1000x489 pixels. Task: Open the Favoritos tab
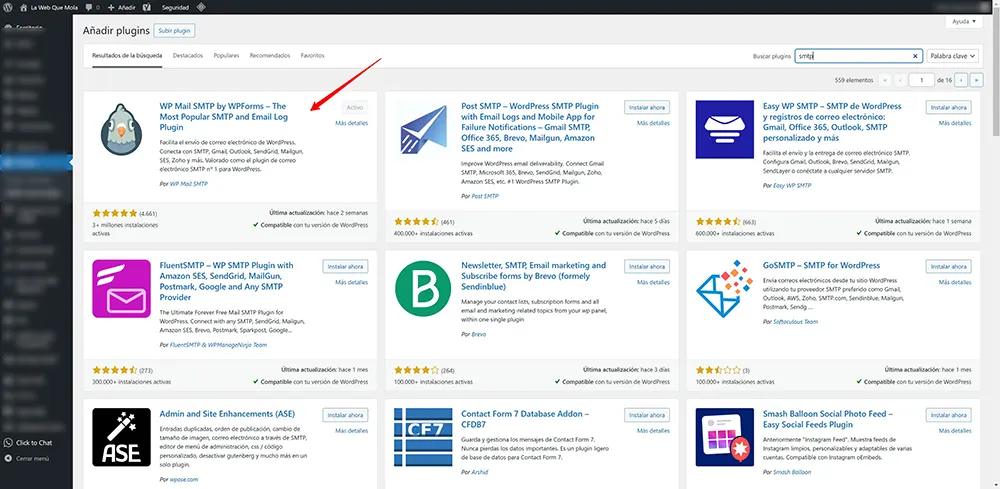[x=313, y=56]
